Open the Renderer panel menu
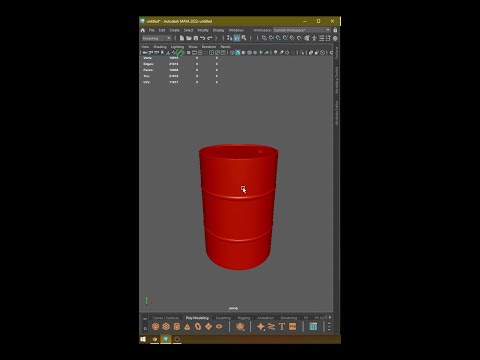The image size is (480, 360). point(209,47)
